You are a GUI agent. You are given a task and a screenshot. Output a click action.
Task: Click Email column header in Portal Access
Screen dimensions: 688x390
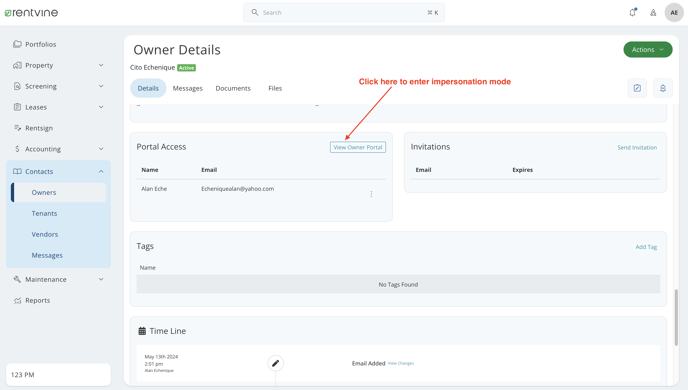click(209, 170)
